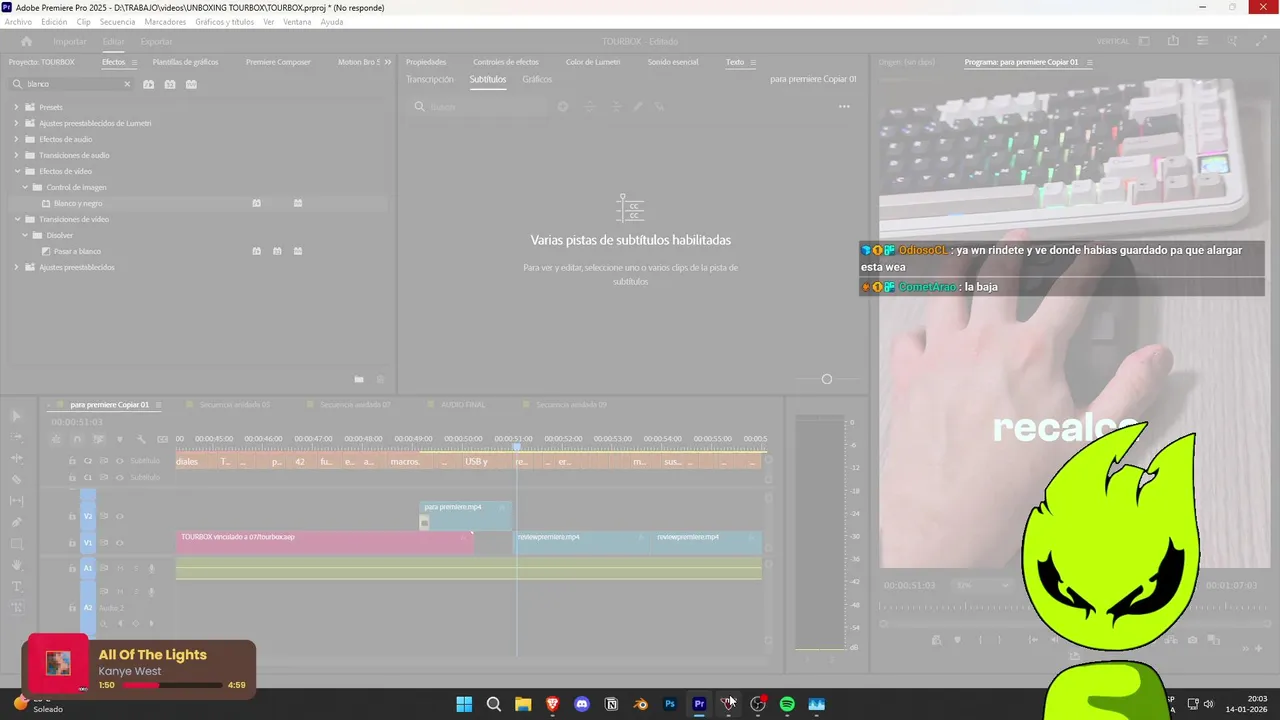
Task: Click the text size slider knob
Action: (826, 379)
